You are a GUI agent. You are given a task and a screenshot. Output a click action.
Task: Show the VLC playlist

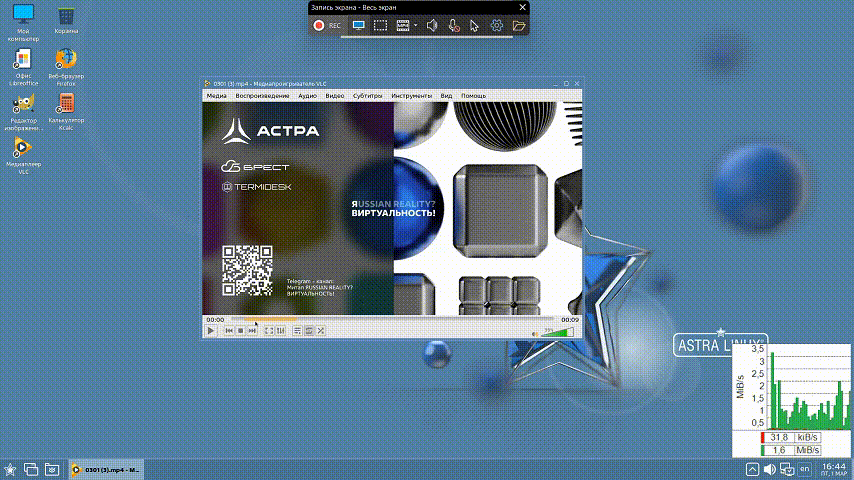pyautogui.click(x=298, y=330)
